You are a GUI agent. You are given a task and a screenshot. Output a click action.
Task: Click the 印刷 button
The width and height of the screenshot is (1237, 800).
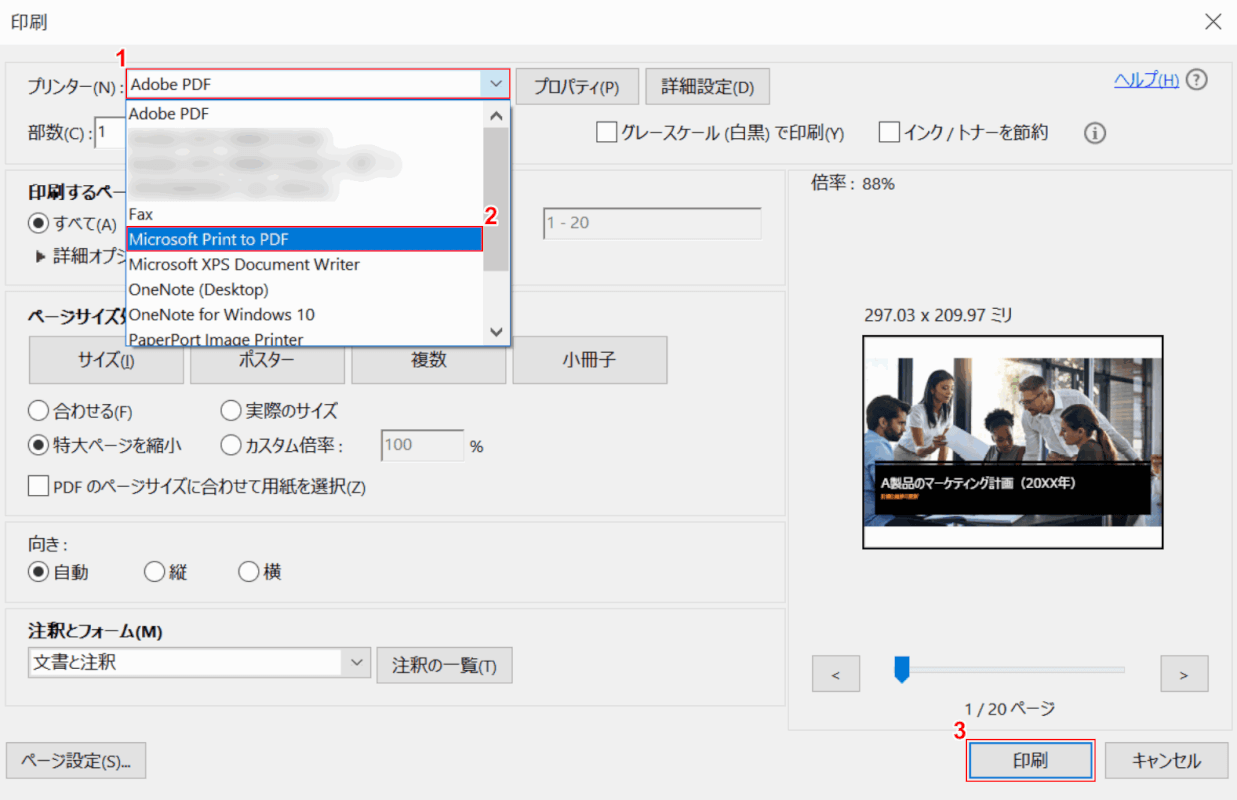[1030, 760]
